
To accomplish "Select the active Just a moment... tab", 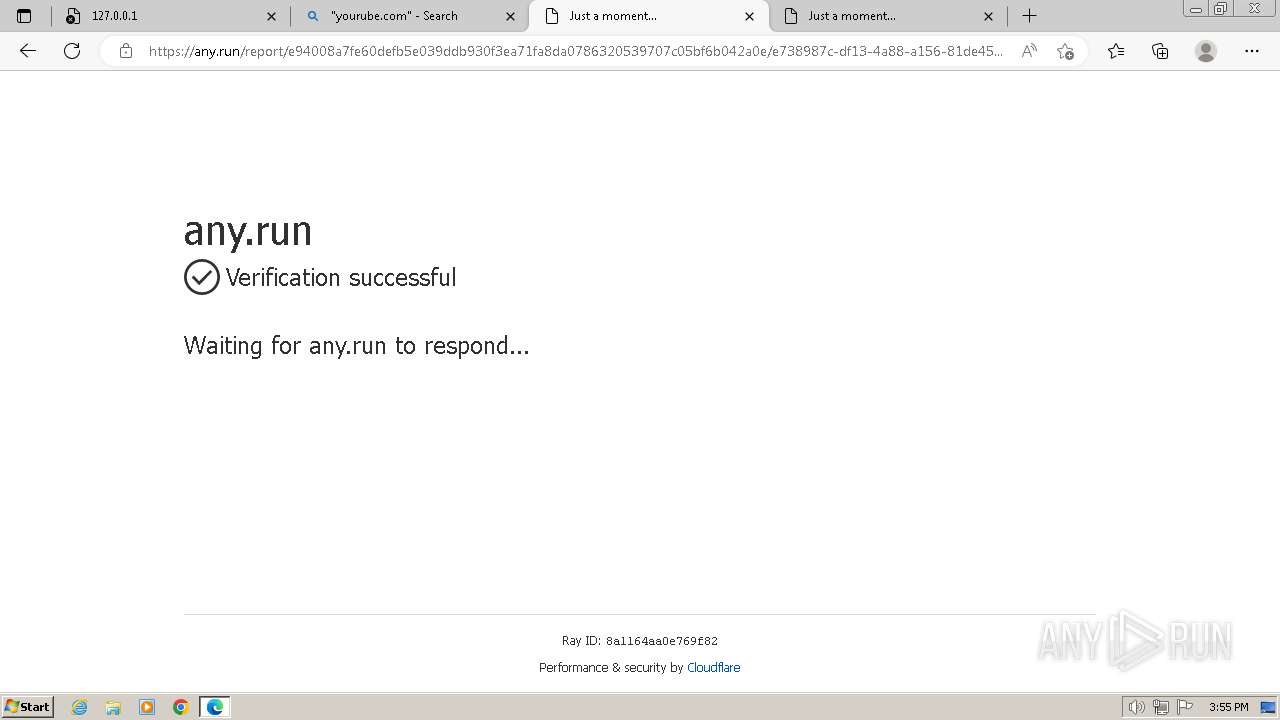I will click(x=648, y=16).
